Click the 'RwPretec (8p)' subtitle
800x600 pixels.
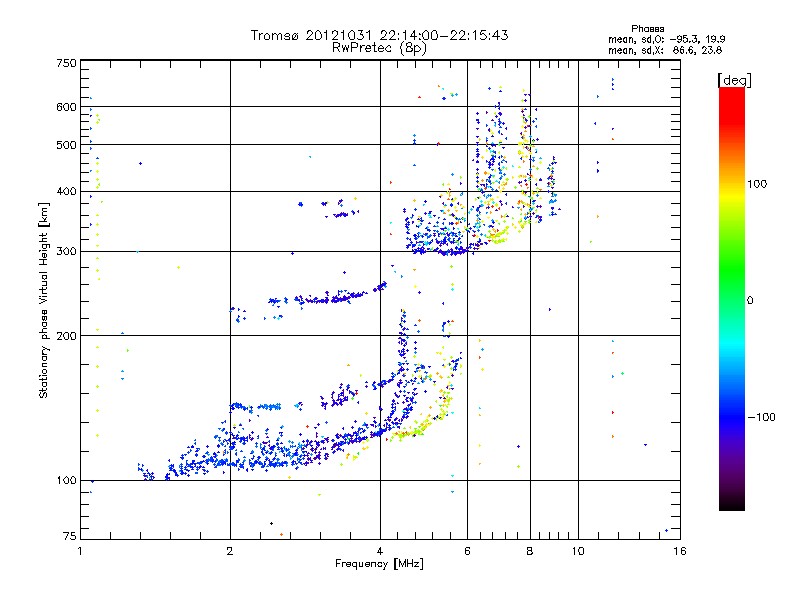[x=380, y=48]
